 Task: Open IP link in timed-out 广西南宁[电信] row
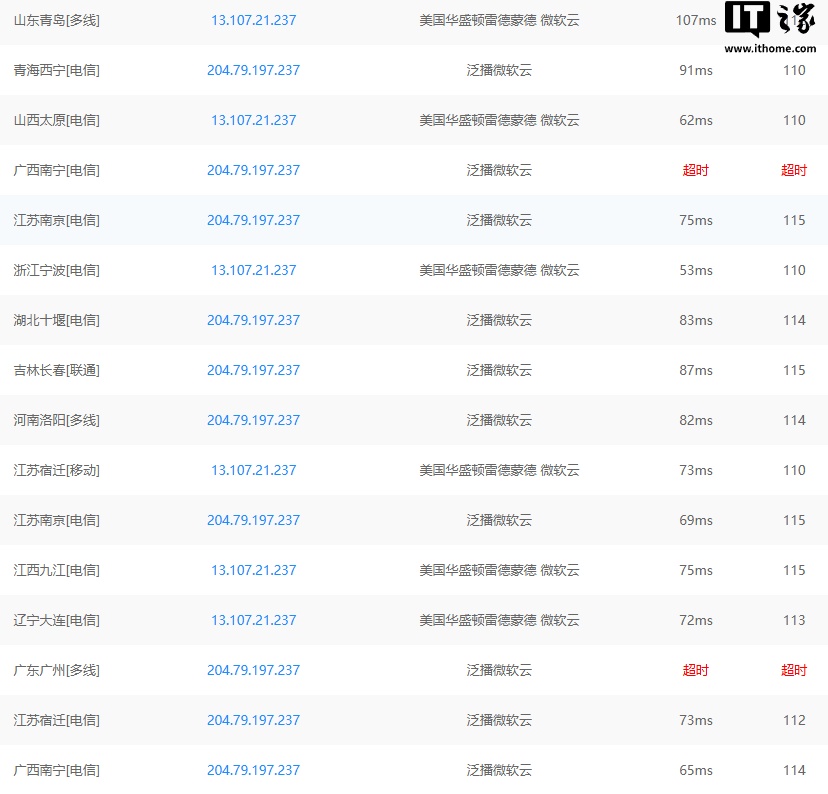(x=253, y=170)
